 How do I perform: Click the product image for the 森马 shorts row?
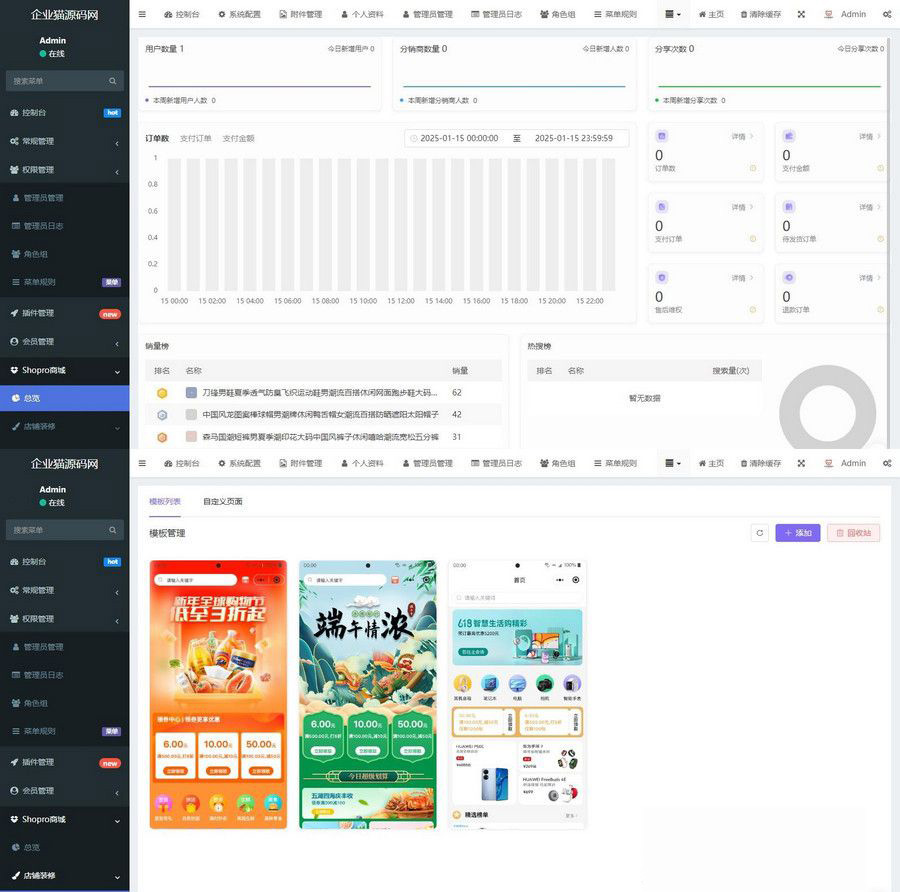(191, 437)
